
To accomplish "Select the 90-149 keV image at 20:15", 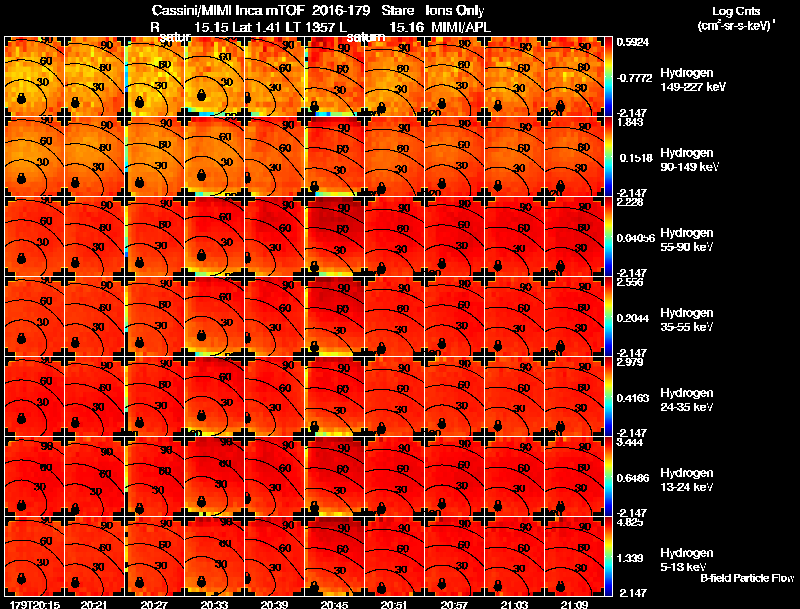I will click(x=34, y=157).
